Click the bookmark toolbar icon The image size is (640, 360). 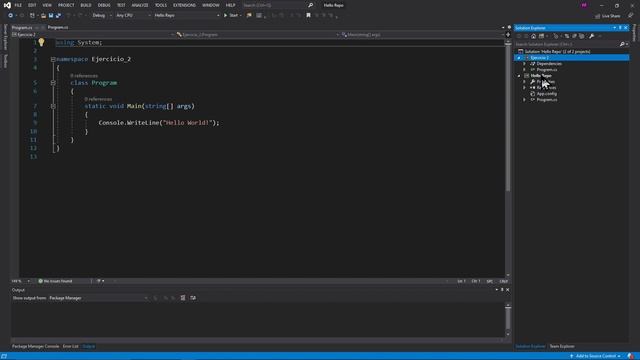pyautogui.click(x=309, y=16)
